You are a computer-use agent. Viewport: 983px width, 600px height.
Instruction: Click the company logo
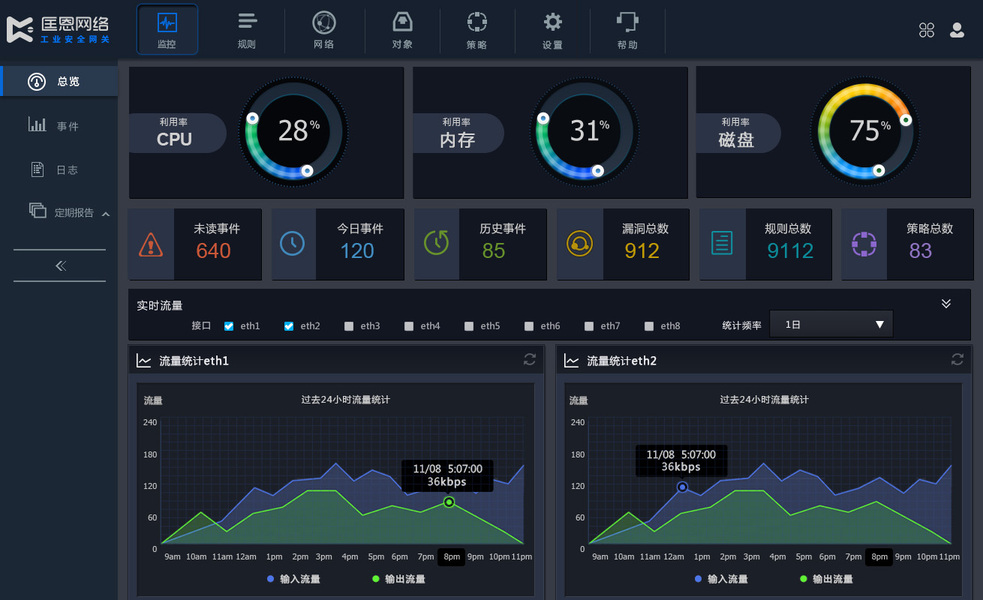tap(58, 29)
